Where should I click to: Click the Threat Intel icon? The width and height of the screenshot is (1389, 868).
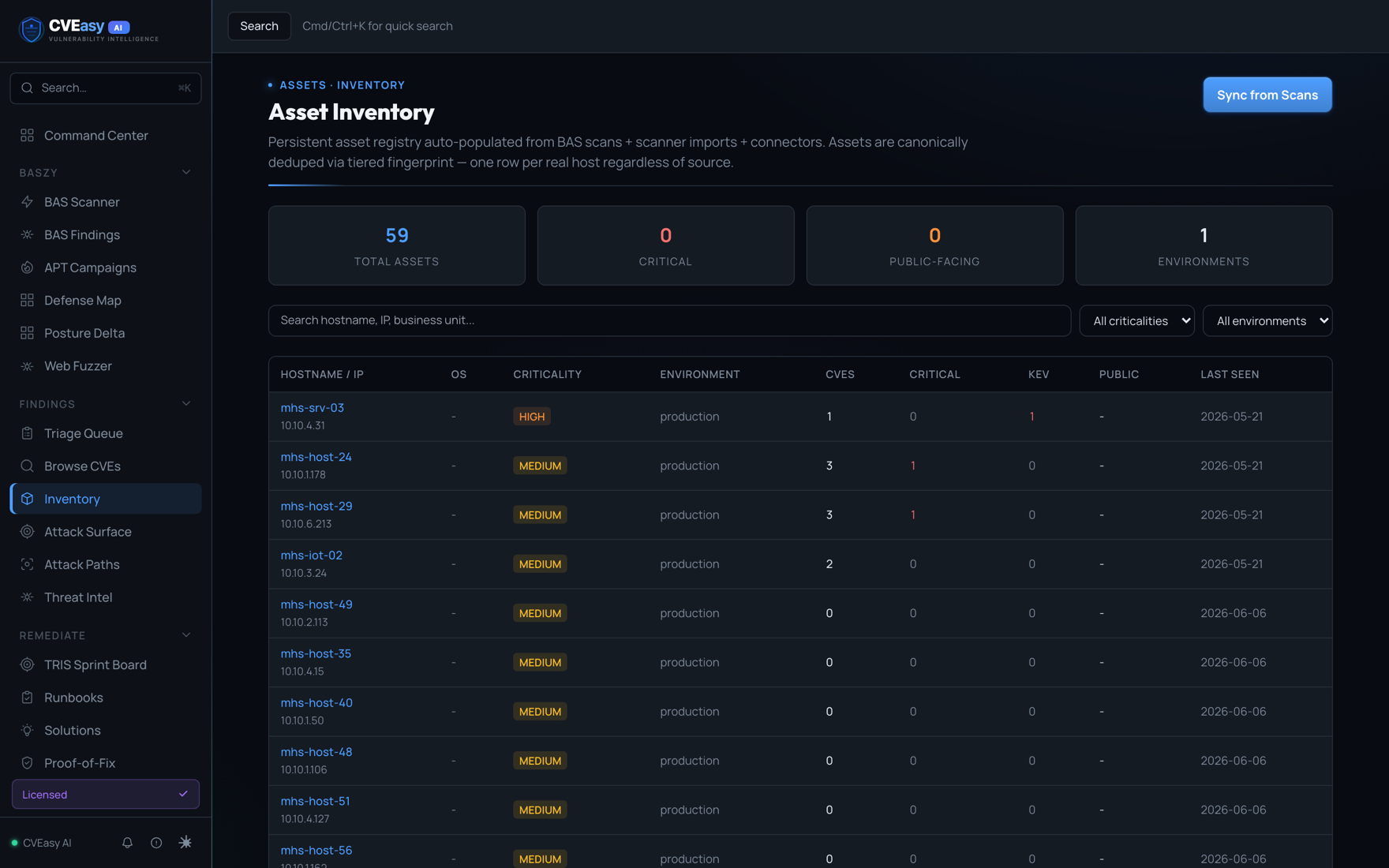(x=27, y=597)
